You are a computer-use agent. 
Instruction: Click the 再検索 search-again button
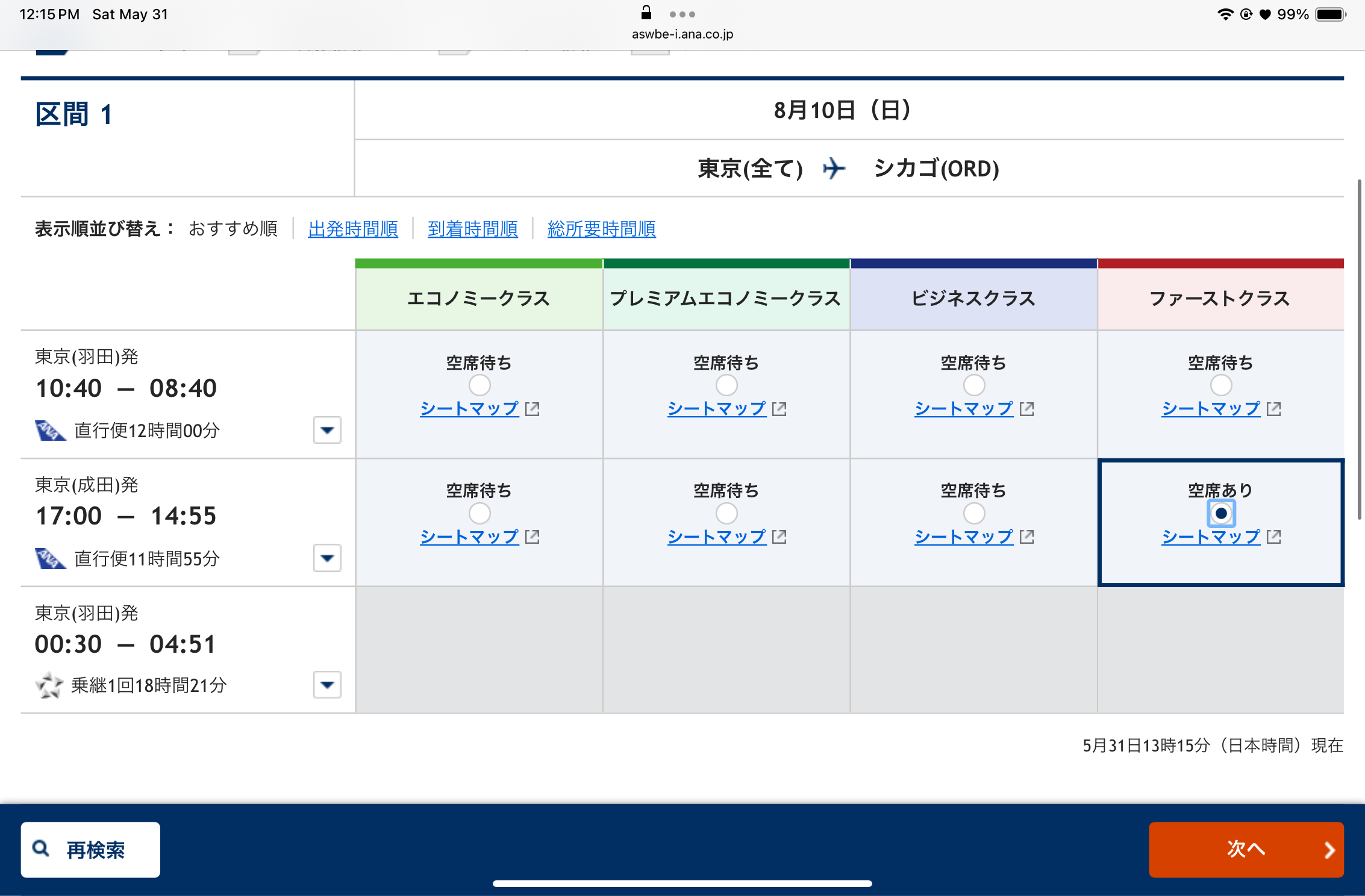coord(90,850)
